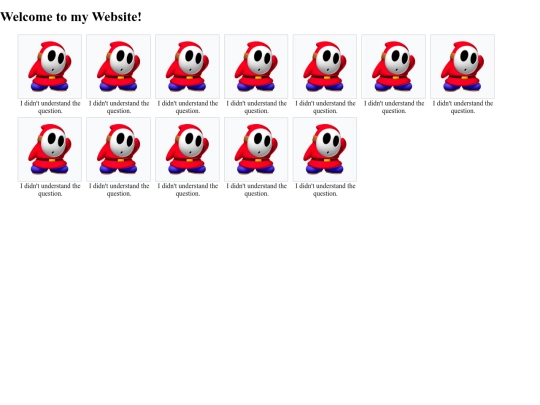Select caption under second bottom-row Shy Guy image
The image size is (540, 405).
119,189
